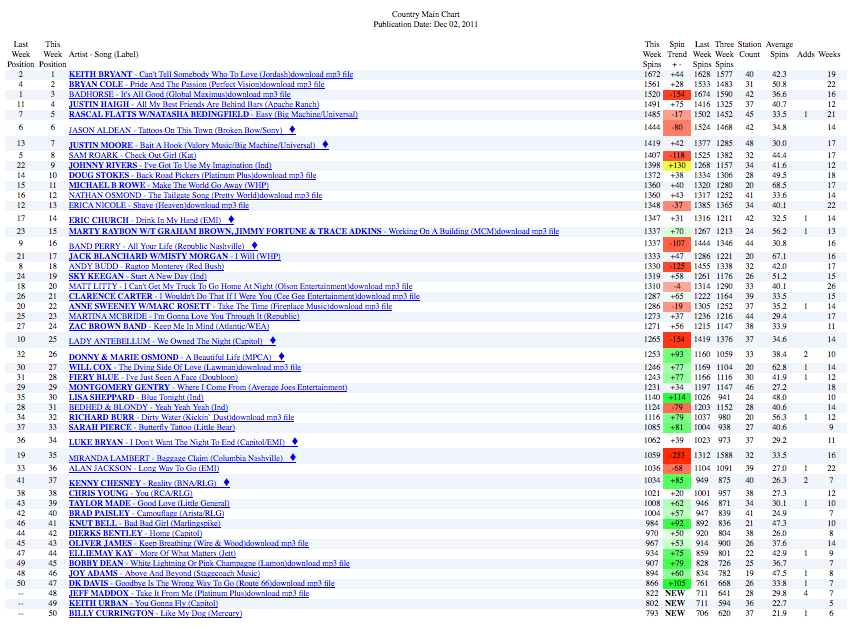851x629 pixels.
Task: Open Sam Roark Check Out Girl link
Action: coord(132,155)
